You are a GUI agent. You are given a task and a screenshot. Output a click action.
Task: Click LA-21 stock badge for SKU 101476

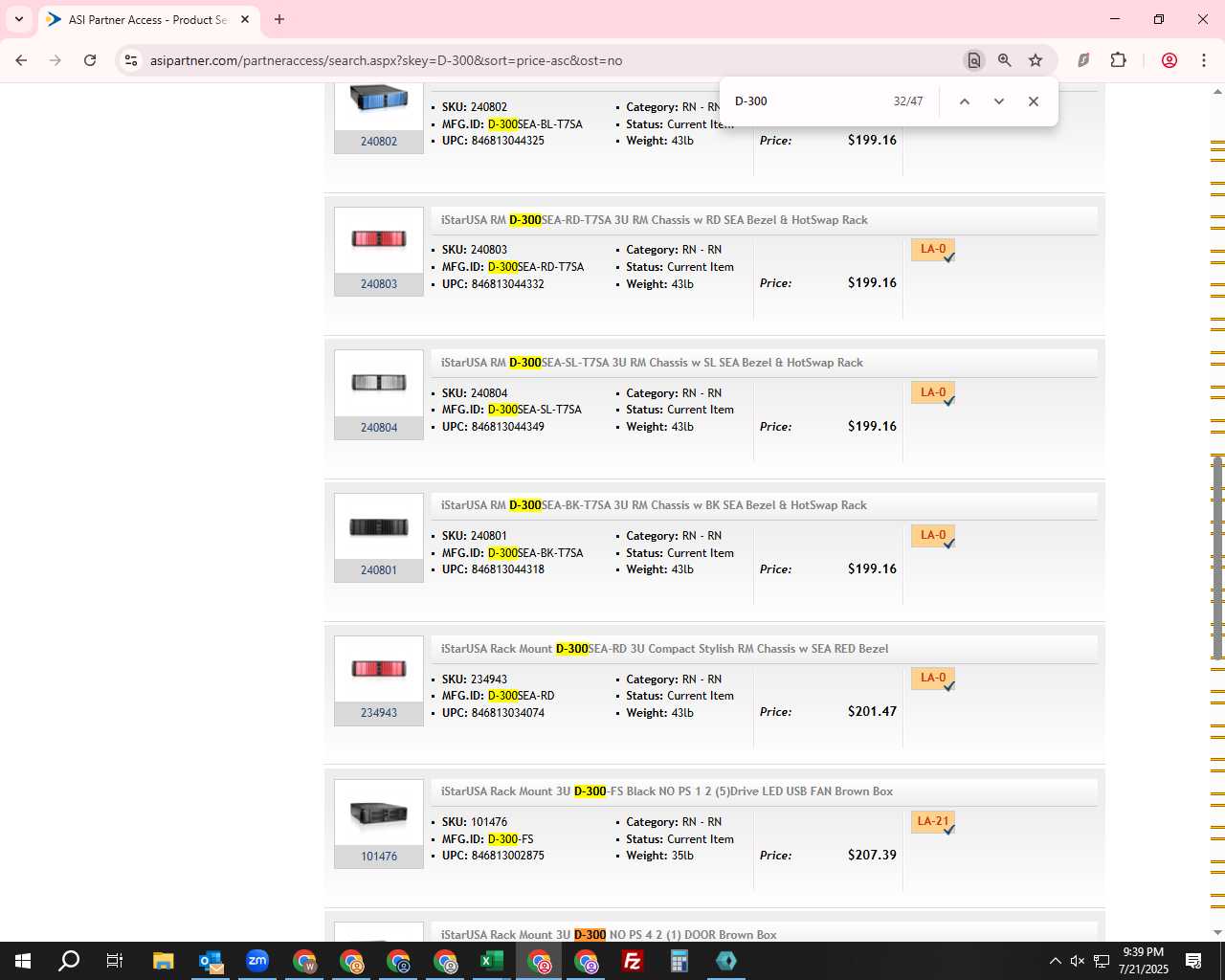[933, 822]
